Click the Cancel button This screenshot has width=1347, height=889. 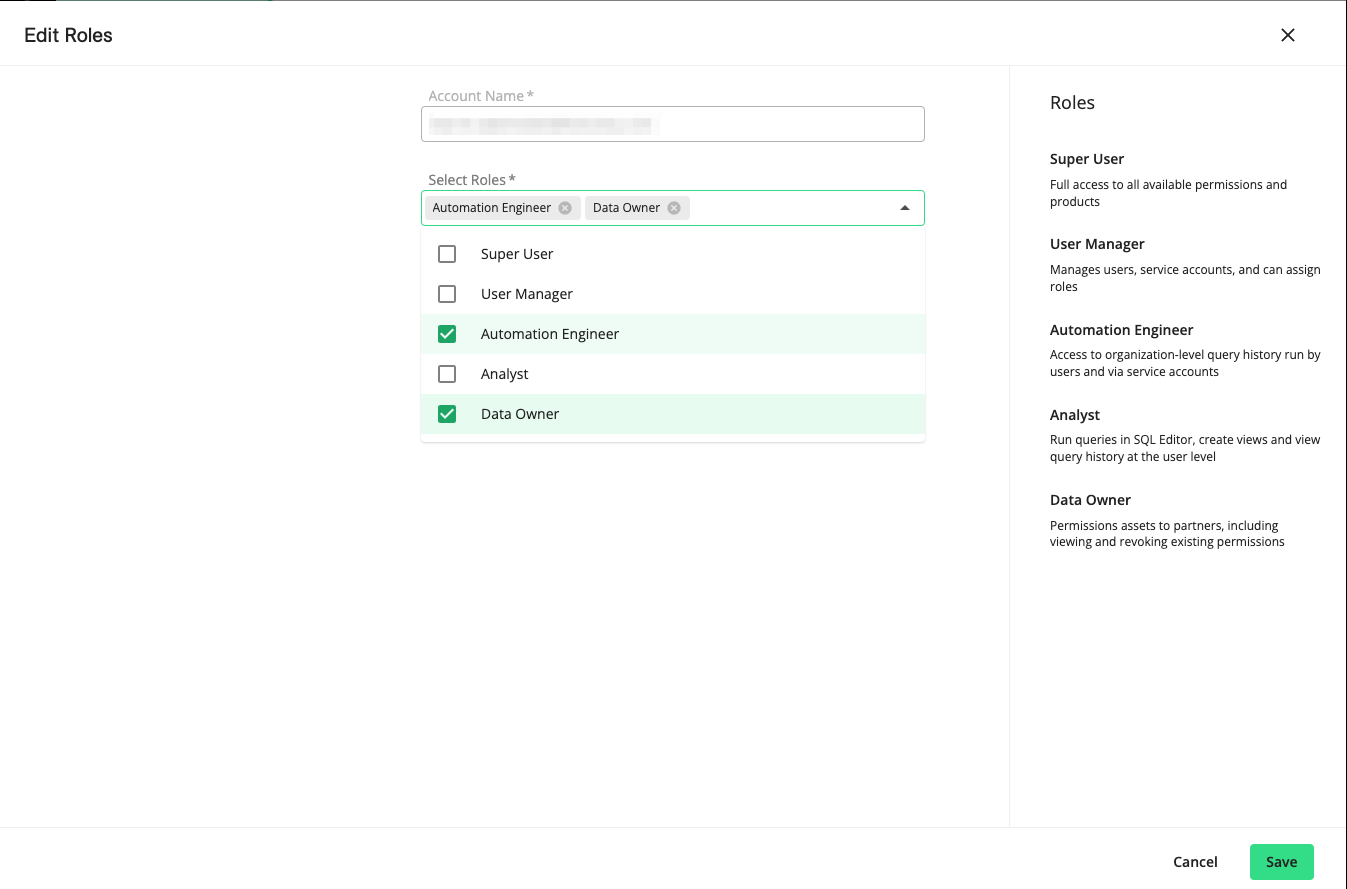1195,862
